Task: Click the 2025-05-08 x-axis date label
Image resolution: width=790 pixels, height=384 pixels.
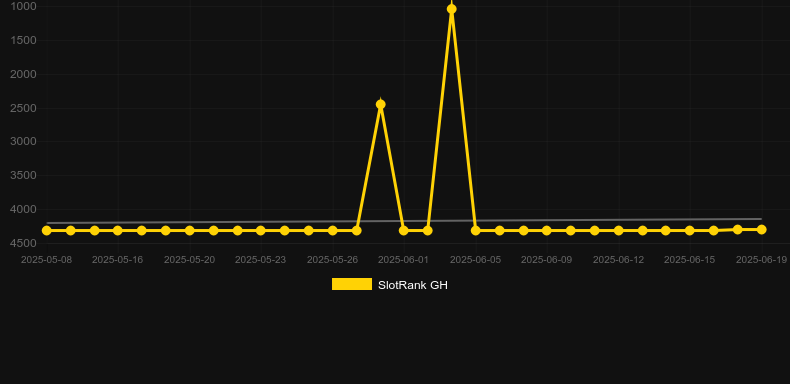Action: pyautogui.click(x=46, y=260)
